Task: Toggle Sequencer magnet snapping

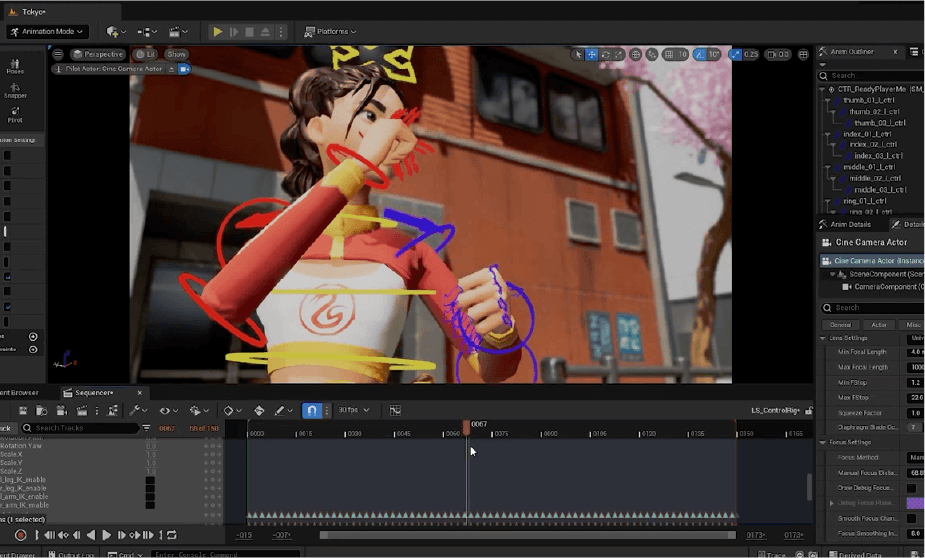Action: tap(311, 411)
